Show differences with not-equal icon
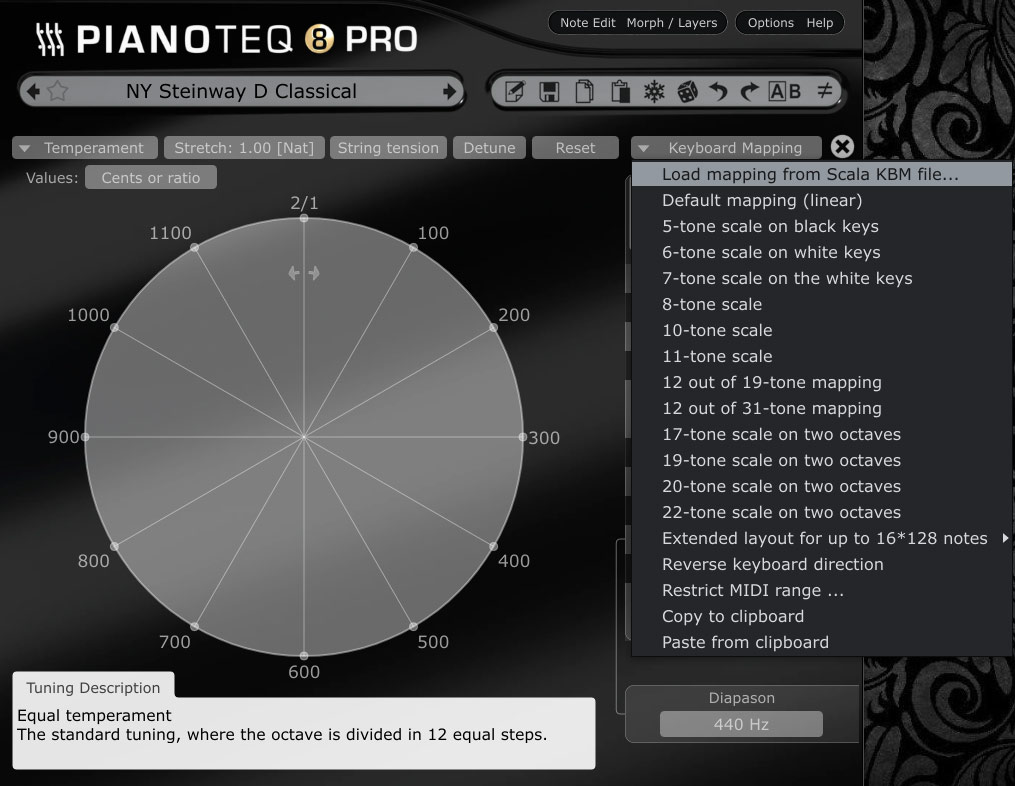This screenshot has width=1015, height=786. 824,91
